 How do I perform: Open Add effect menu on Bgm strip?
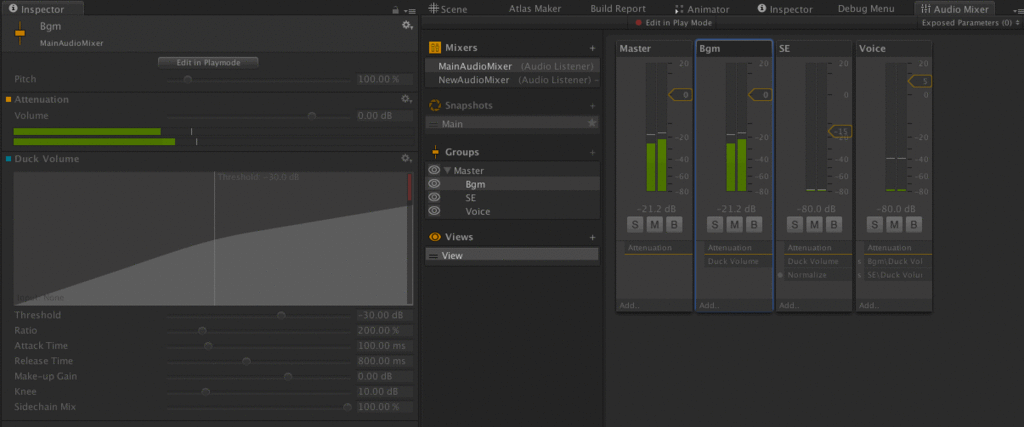click(x=709, y=305)
